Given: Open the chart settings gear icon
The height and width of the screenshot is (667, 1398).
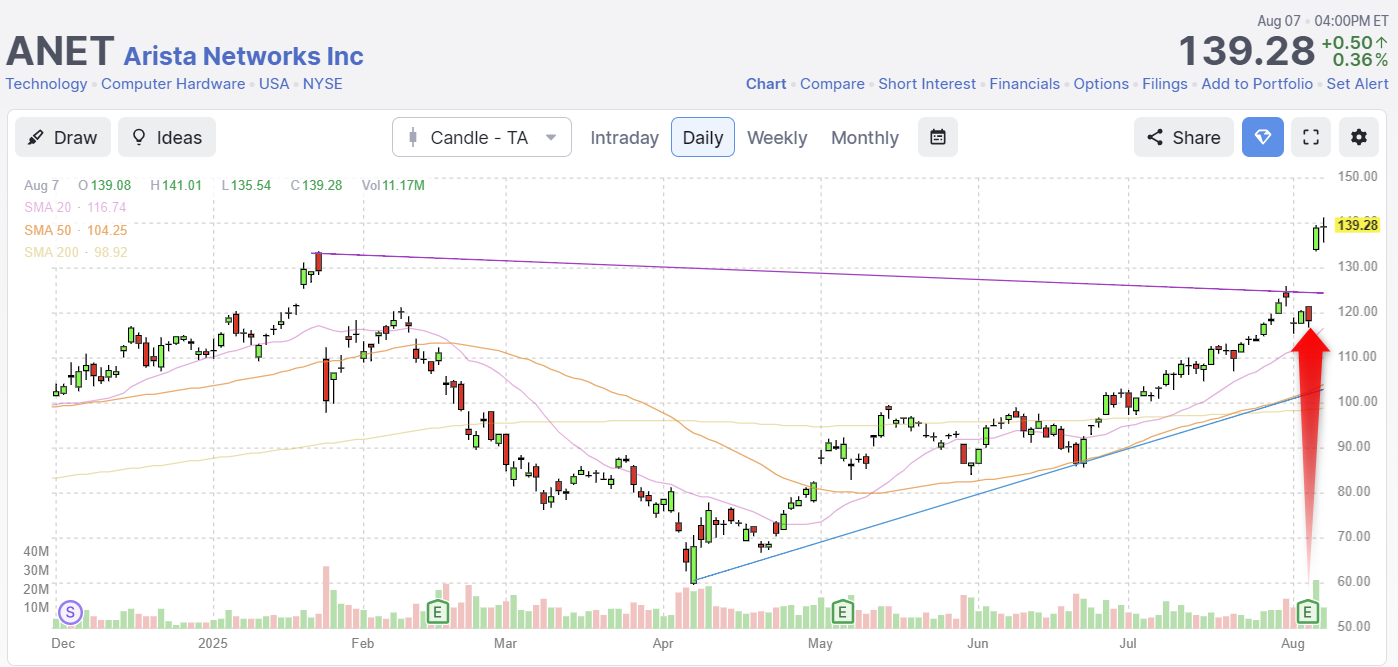Looking at the screenshot, I should tap(1358, 138).
